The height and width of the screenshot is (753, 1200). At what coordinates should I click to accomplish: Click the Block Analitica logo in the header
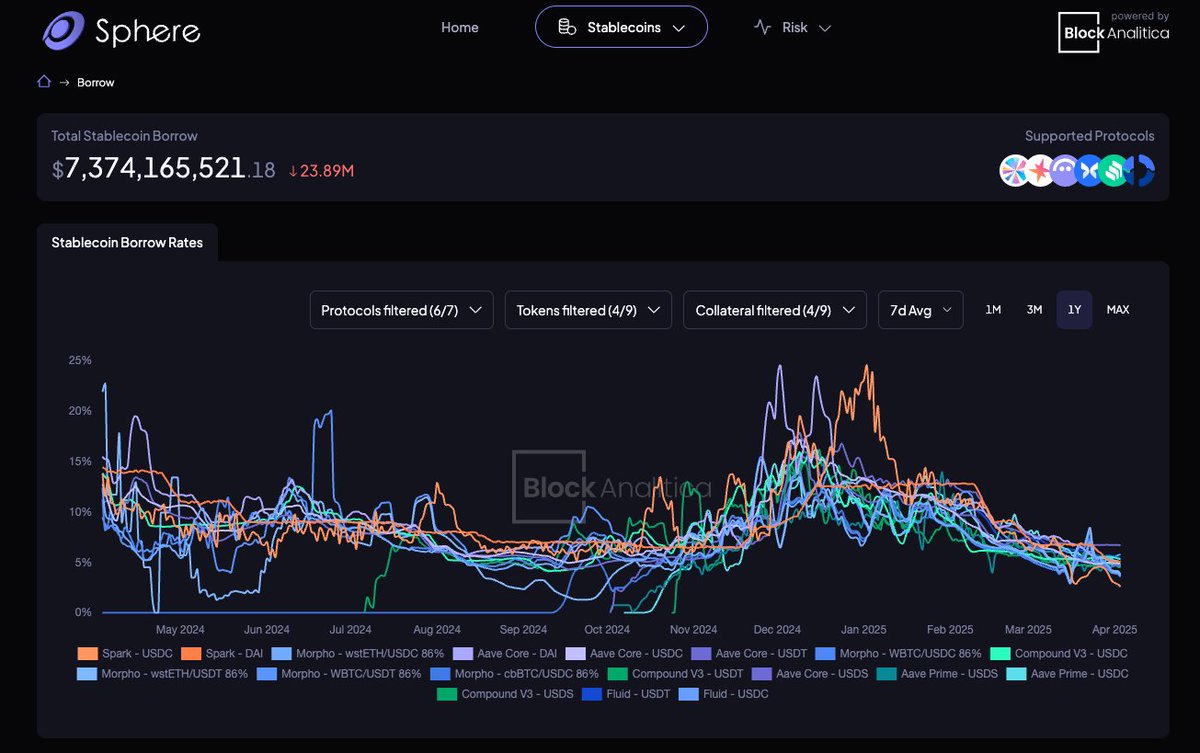1113,31
